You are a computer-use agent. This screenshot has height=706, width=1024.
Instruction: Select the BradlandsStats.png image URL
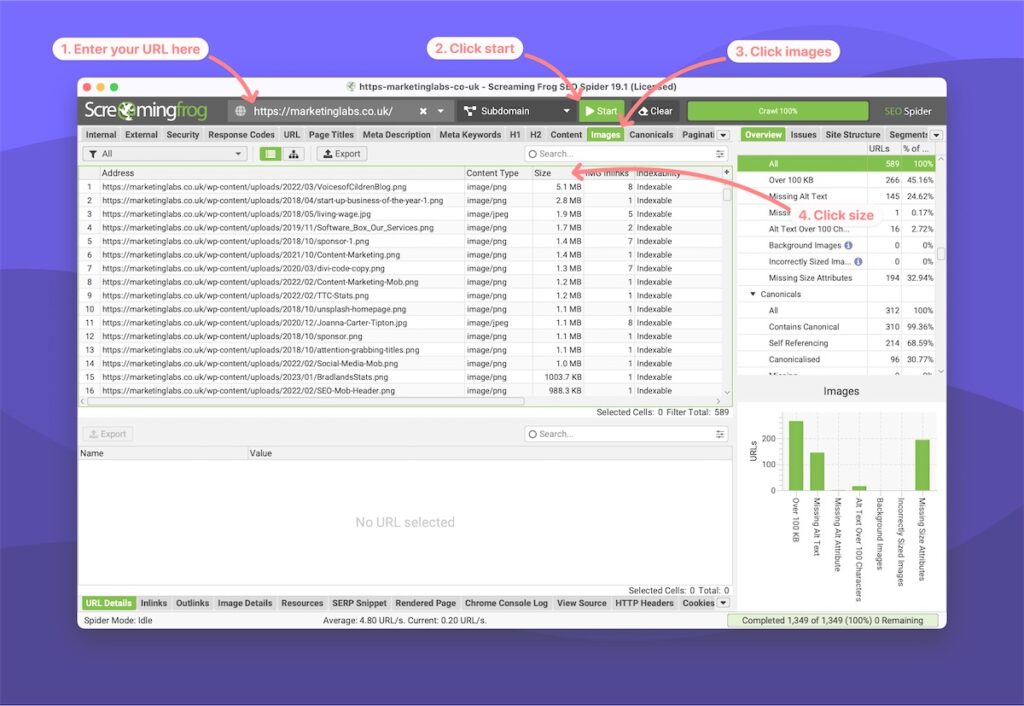[x=245, y=377]
